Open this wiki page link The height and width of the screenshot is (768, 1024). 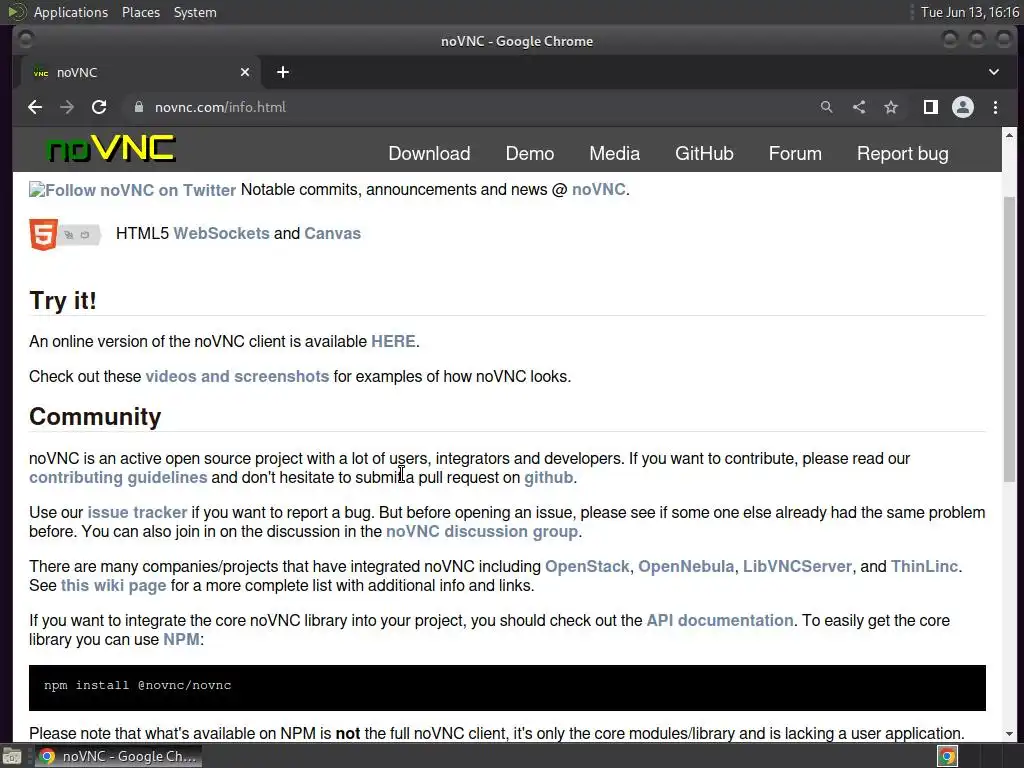click(x=114, y=586)
